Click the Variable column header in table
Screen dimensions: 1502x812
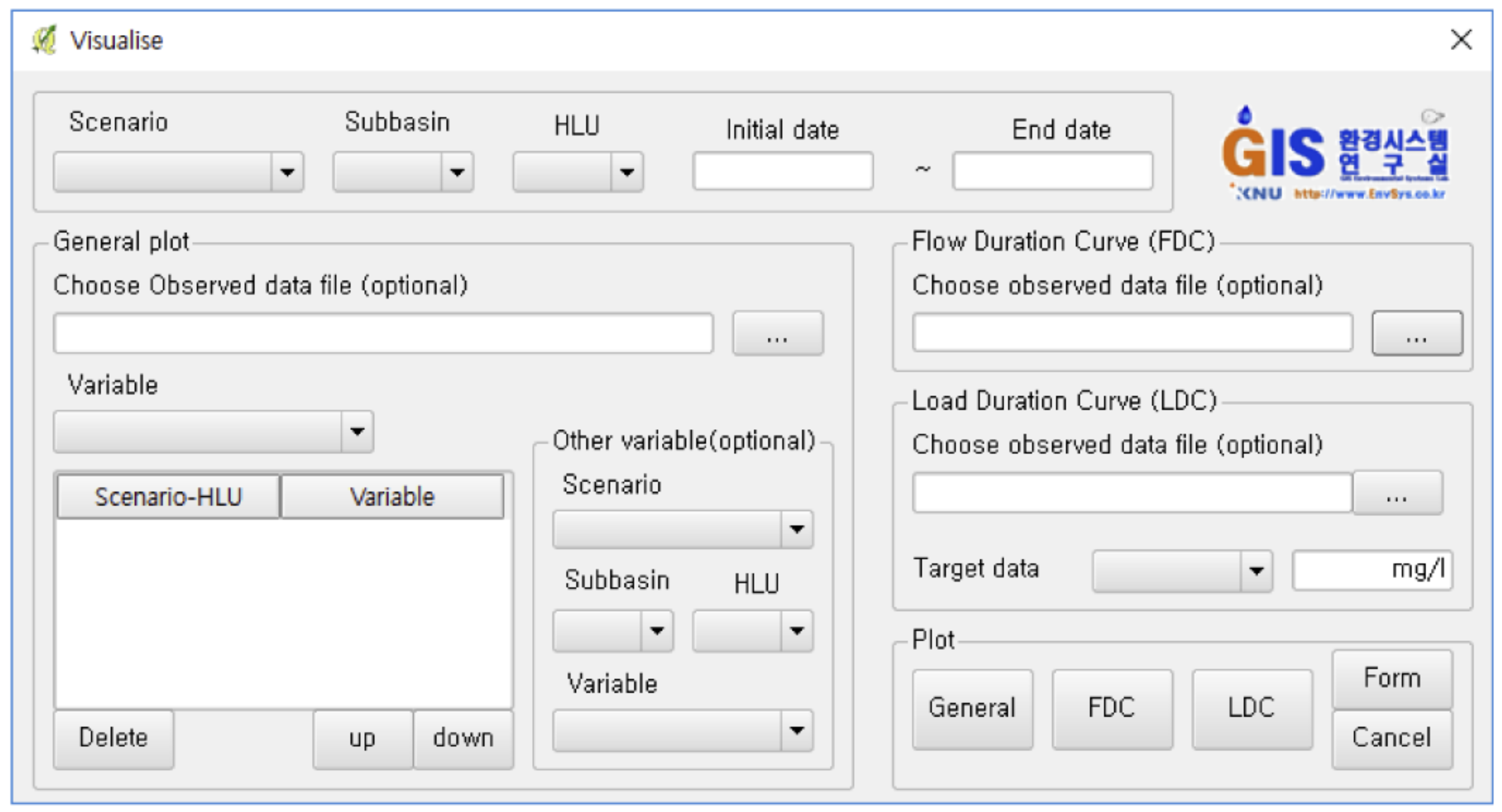[392, 497]
